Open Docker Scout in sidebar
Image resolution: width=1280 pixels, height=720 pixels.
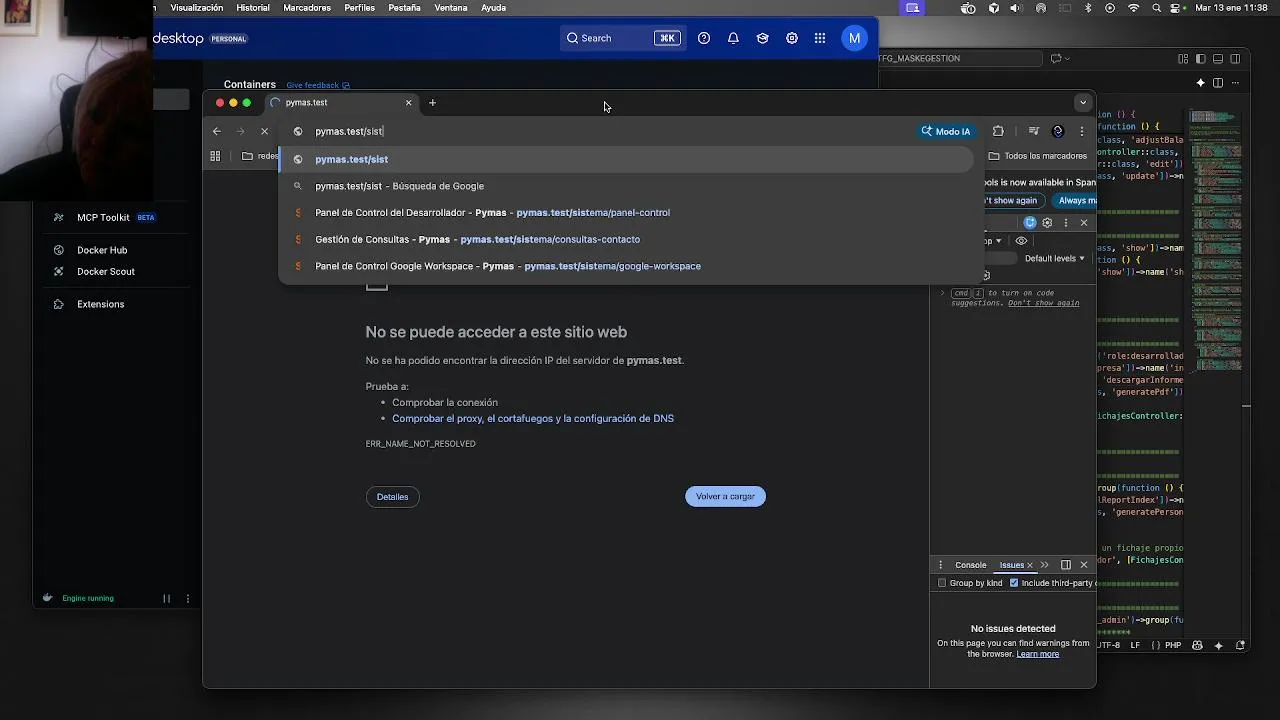click(106, 271)
